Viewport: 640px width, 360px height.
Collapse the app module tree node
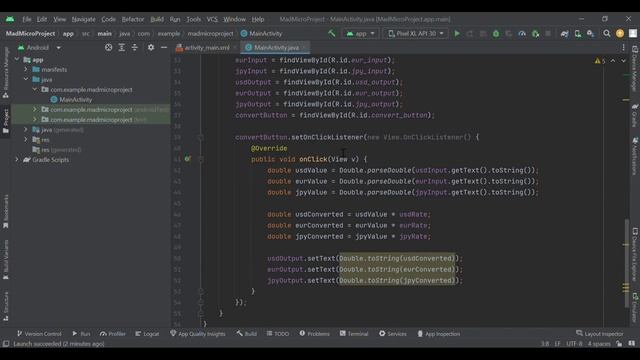tap(17, 60)
